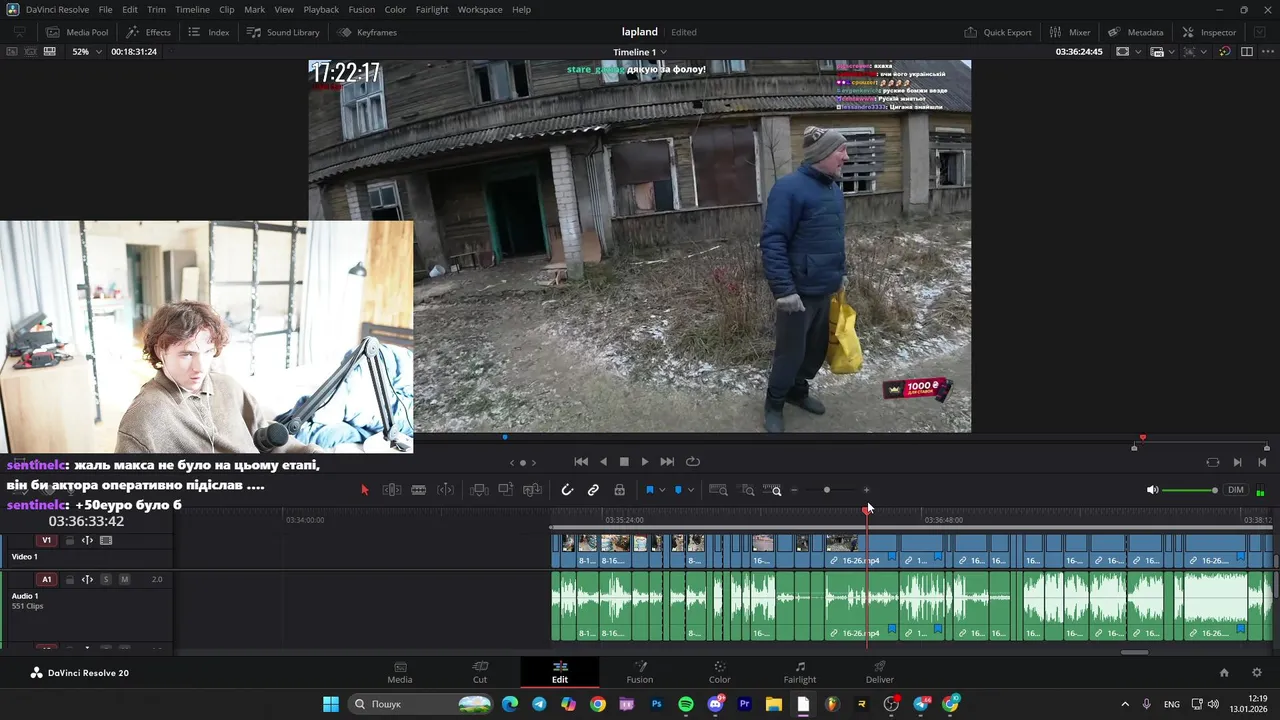Go to first frame in transport controls
The width and height of the screenshot is (1280, 720).
581,462
